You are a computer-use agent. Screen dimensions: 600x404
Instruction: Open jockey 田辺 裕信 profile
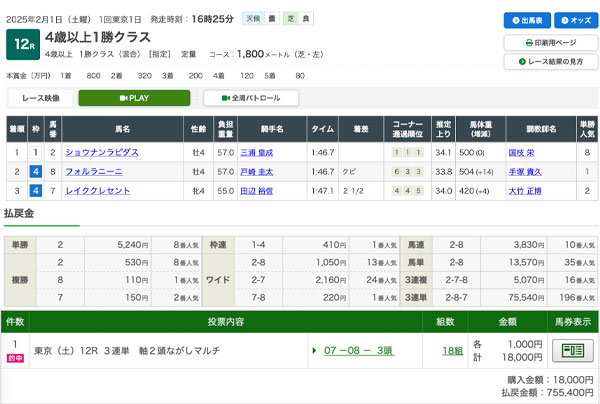coord(256,189)
